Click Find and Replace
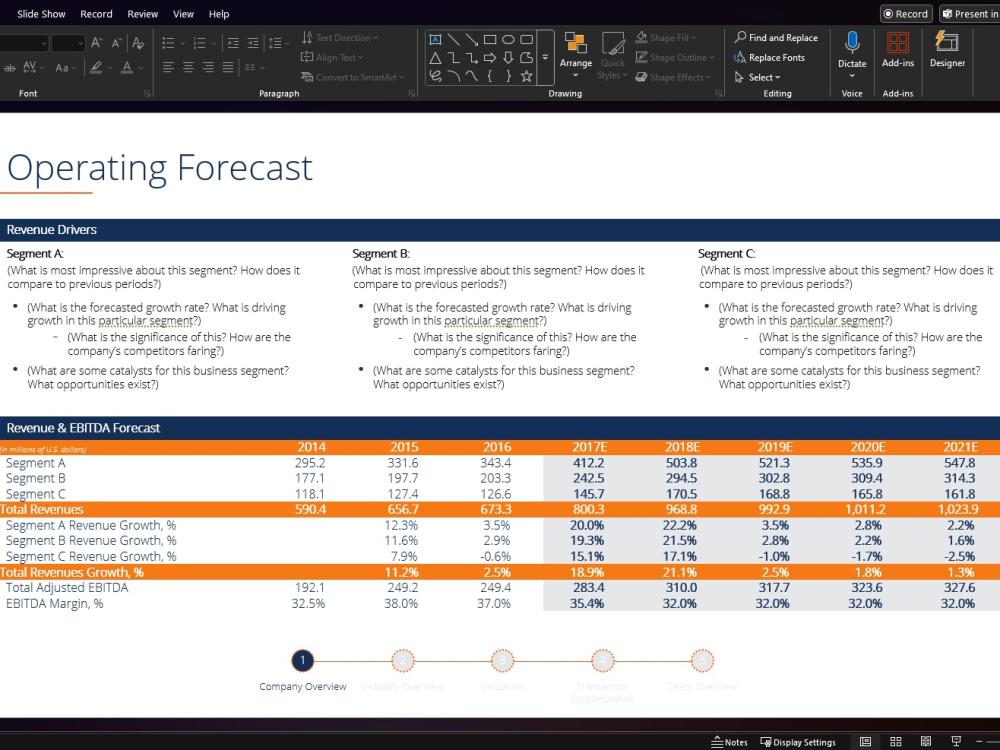1000x750 pixels. [x=776, y=38]
